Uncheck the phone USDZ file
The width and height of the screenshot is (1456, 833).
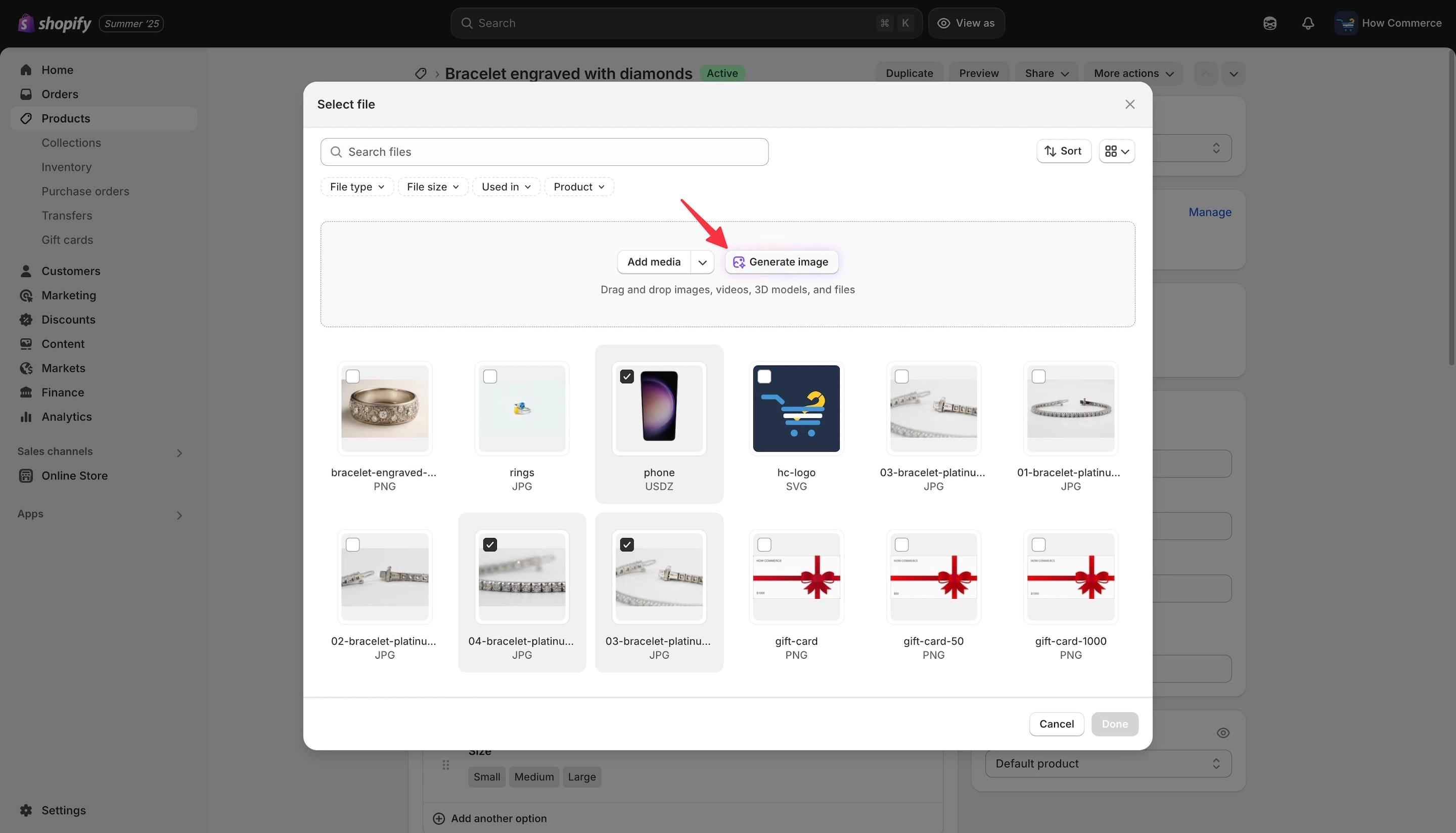627,376
